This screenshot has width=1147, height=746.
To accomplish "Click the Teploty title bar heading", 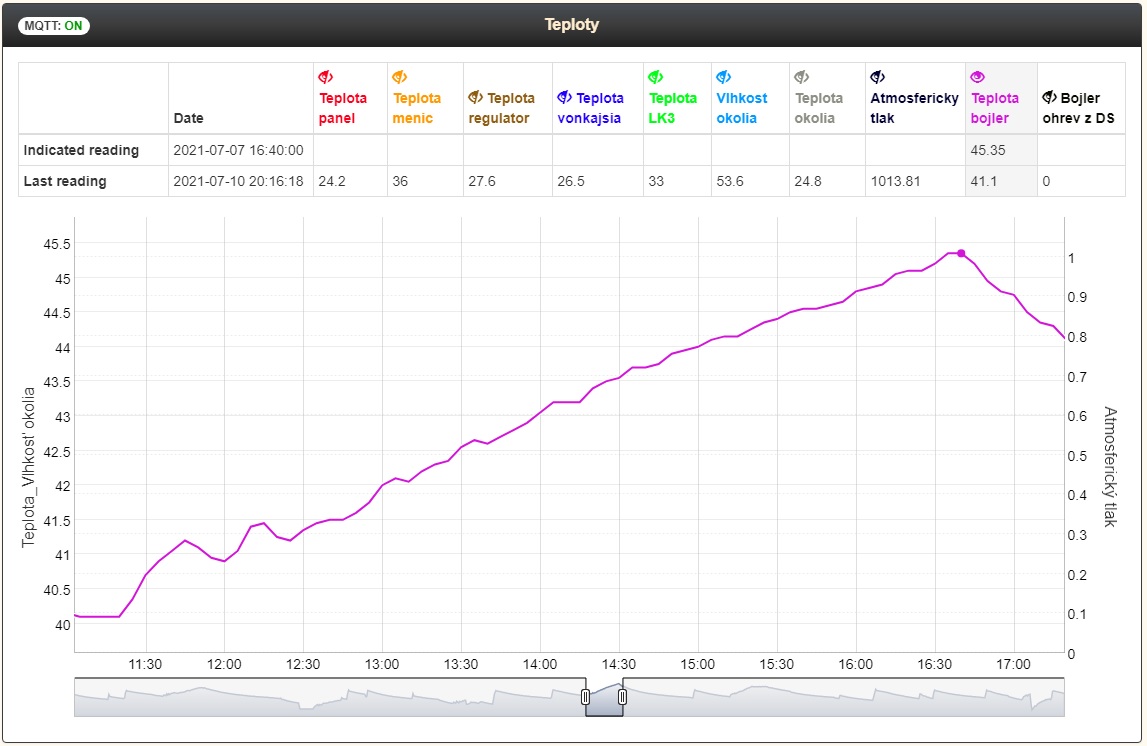I will (x=572, y=24).
